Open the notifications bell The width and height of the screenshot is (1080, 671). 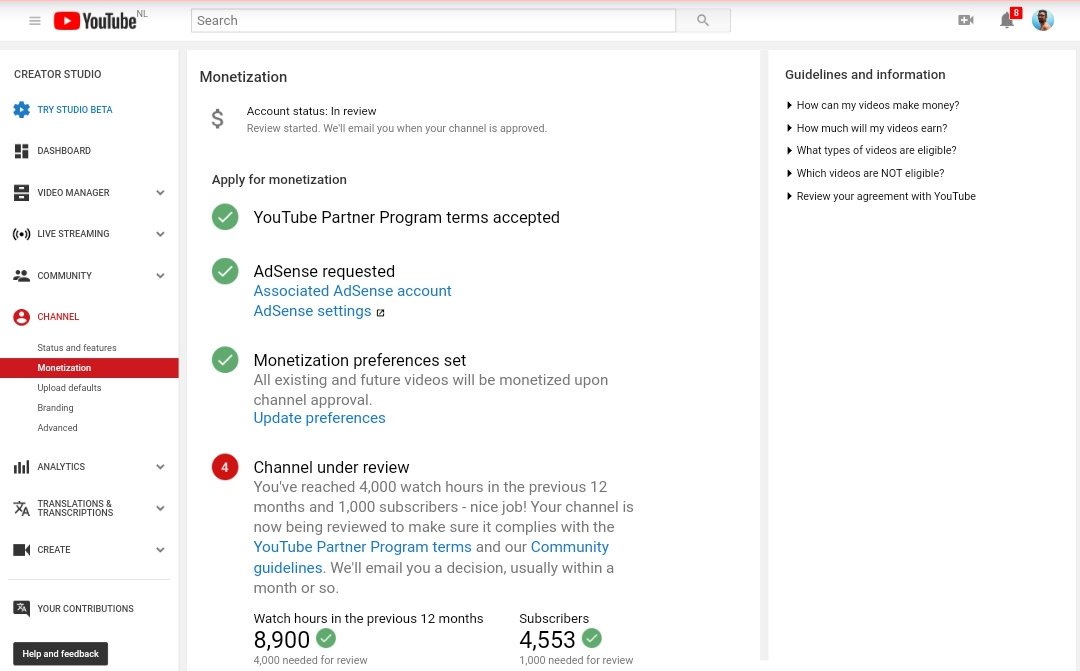(x=1006, y=21)
